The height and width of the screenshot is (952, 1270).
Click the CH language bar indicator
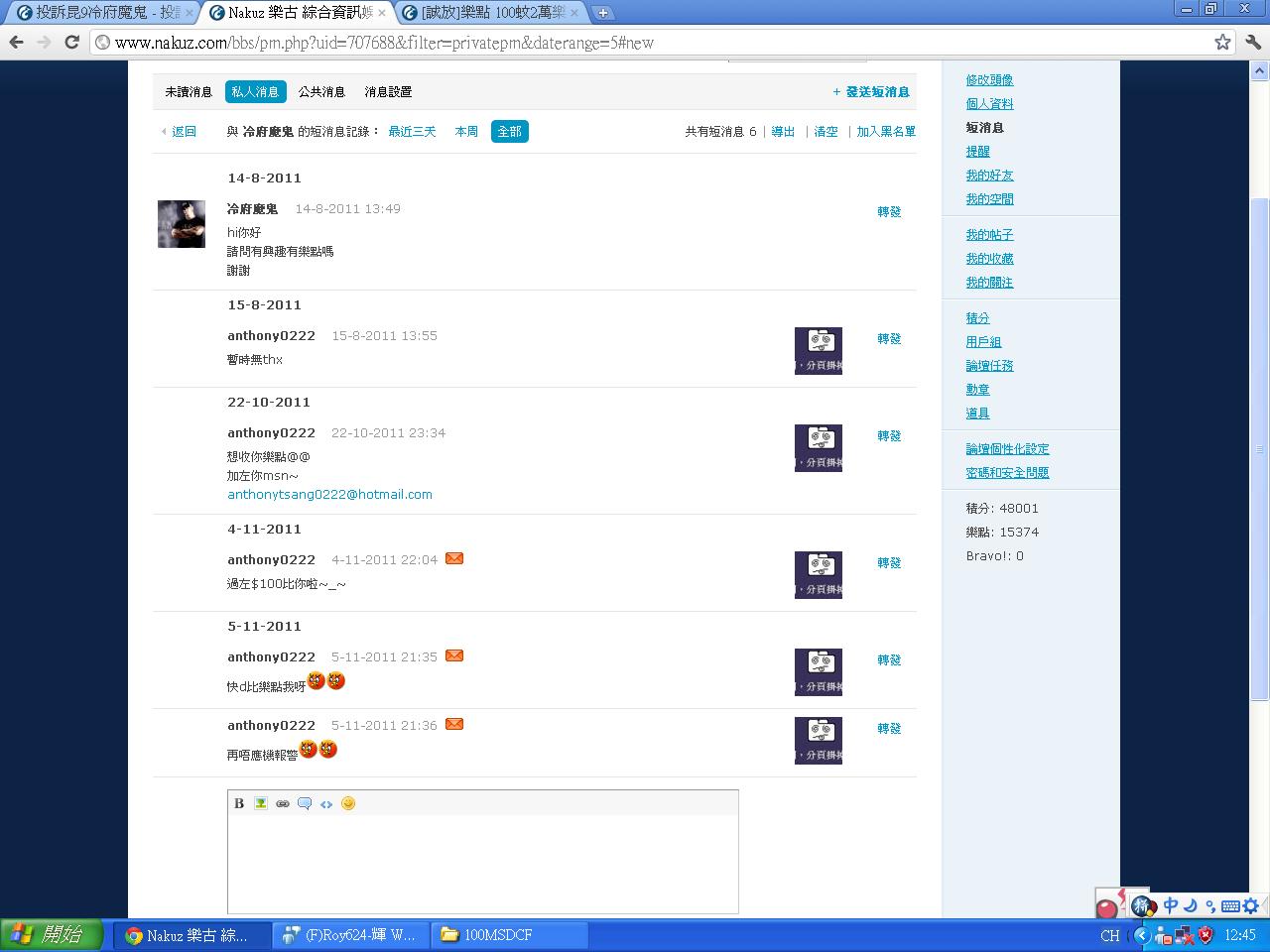[x=1110, y=934]
